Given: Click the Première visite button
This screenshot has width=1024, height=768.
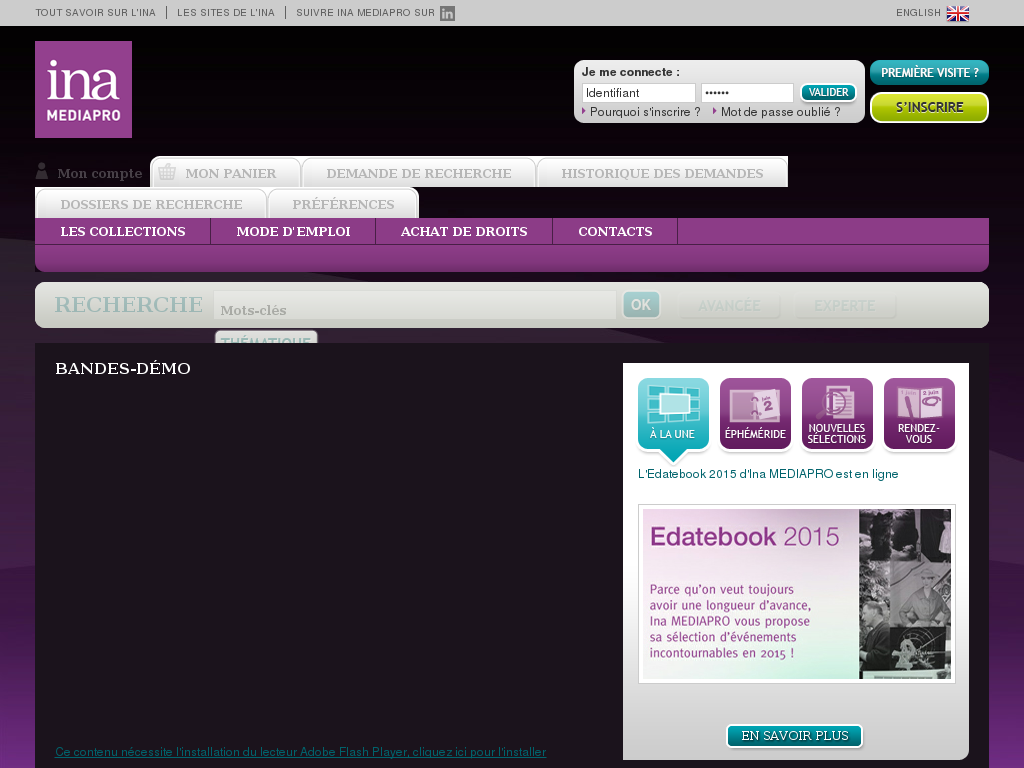Looking at the screenshot, I should pos(929,72).
